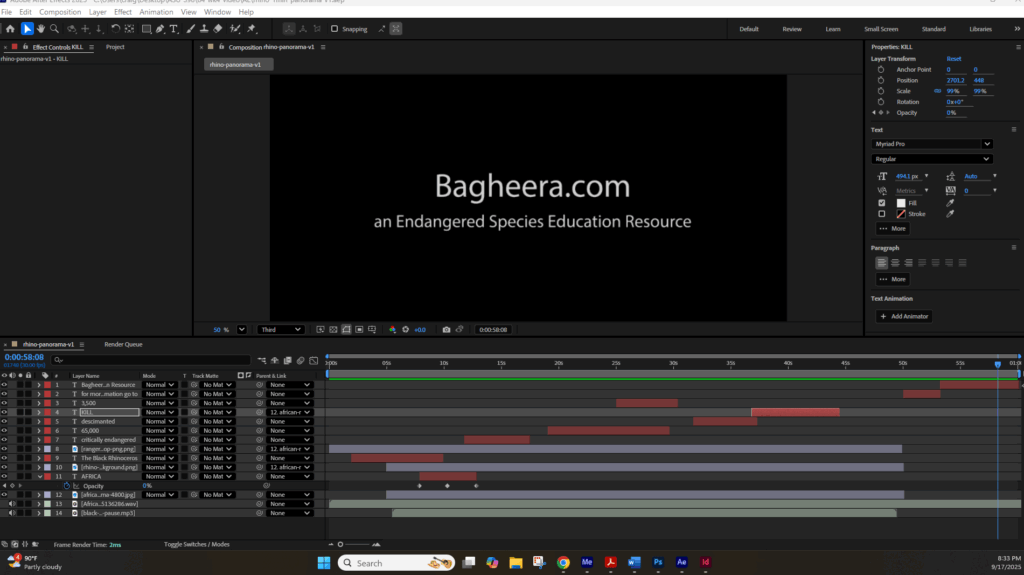
Task: Click the Fill eyedropper icon
Action: [947, 203]
